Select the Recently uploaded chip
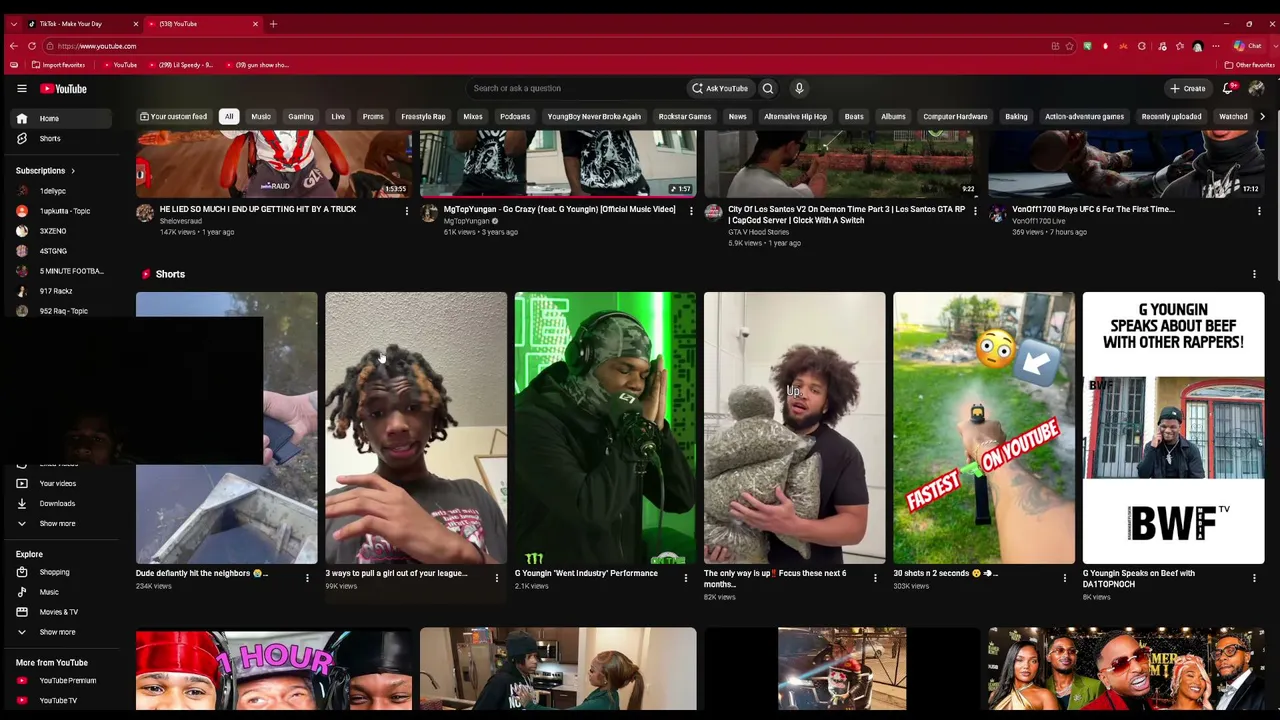This screenshot has width=1280, height=720. [1171, 117]
